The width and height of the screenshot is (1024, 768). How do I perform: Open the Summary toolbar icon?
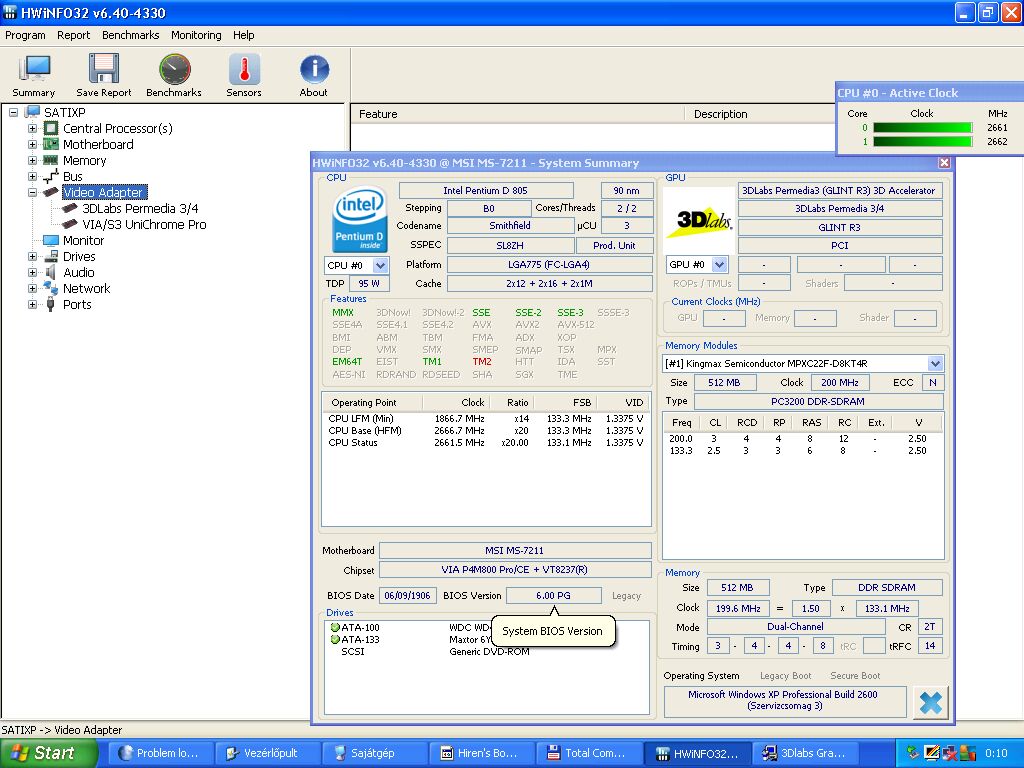coord(33,76)
